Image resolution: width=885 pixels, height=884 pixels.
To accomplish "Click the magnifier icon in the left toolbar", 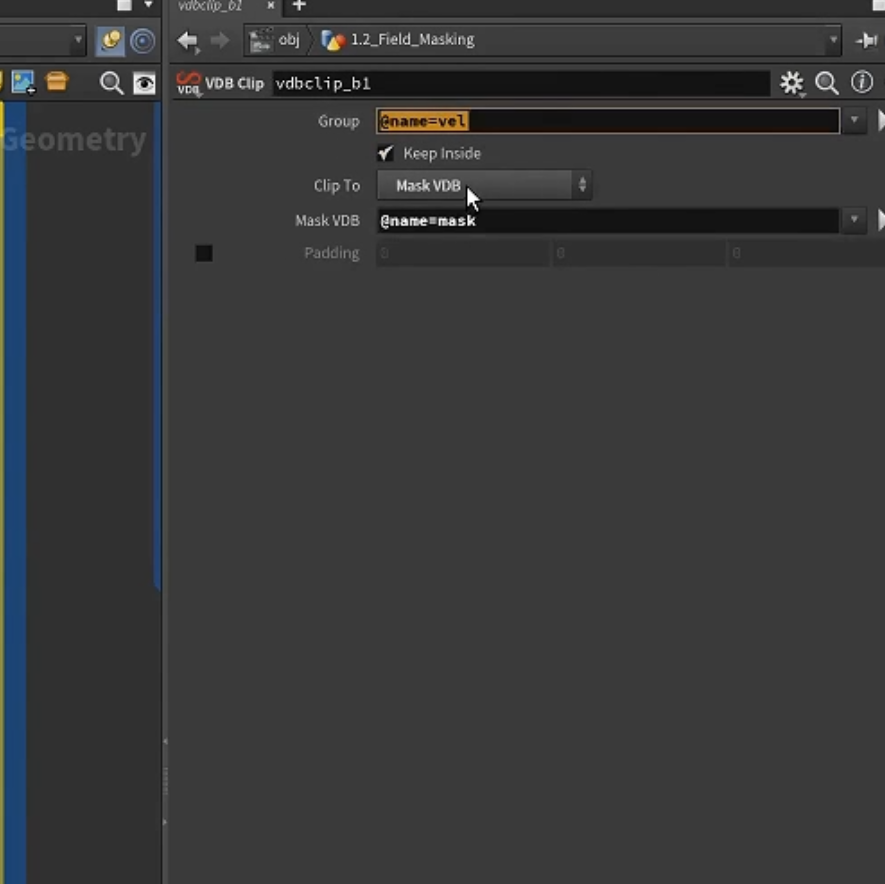I will pyautogui.click(x=111, y=83).
